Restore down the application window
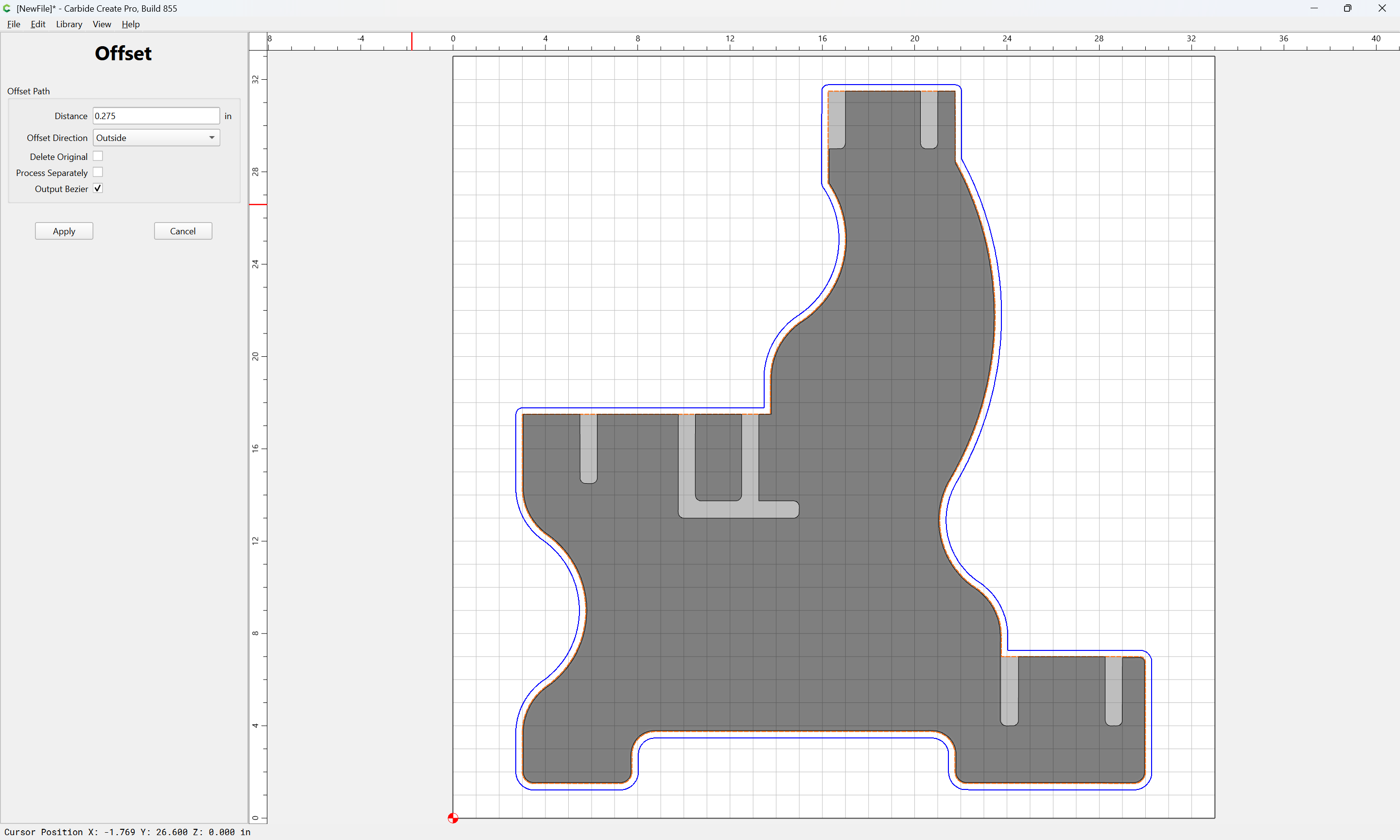 point(1347,8)
